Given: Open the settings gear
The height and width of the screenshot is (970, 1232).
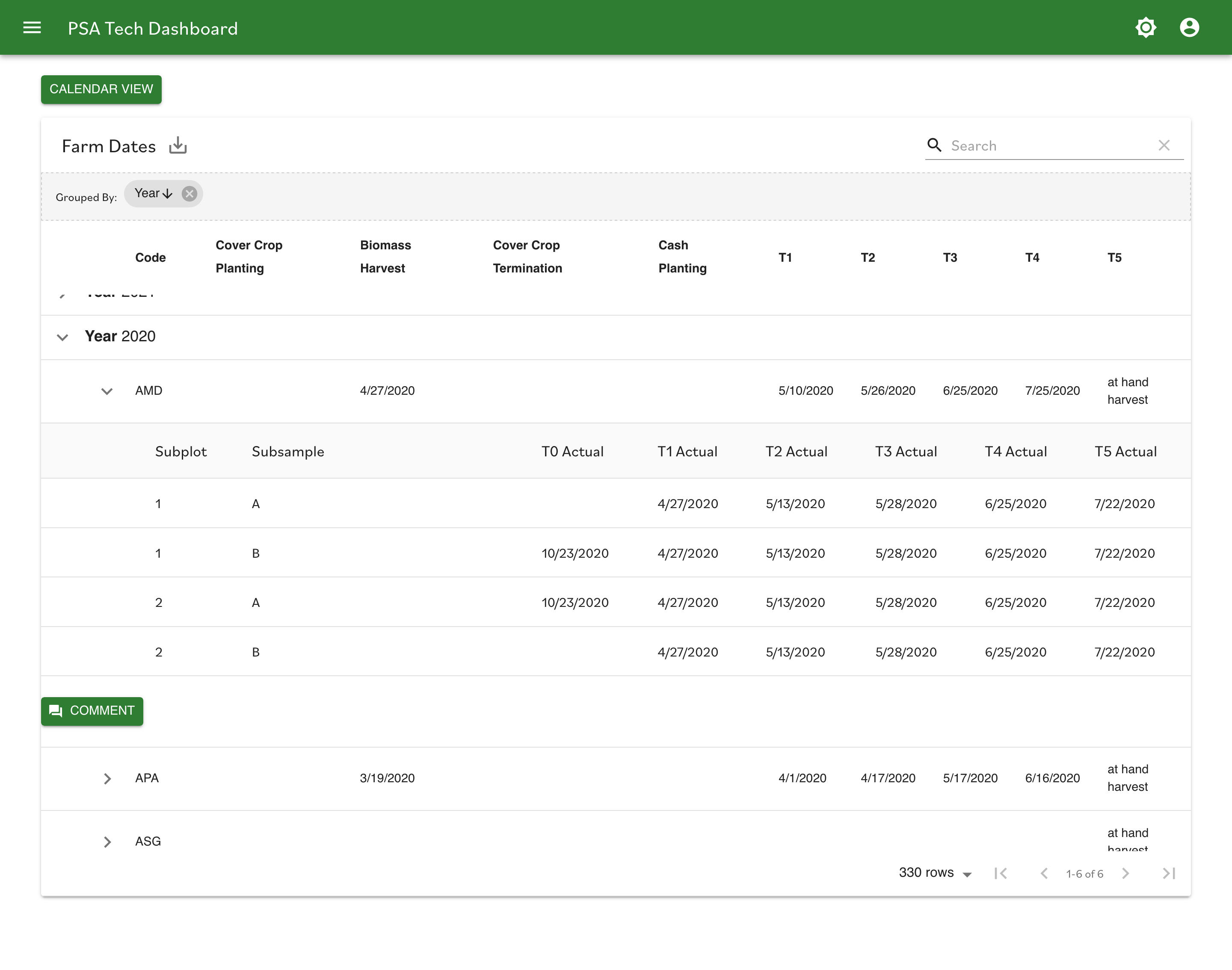Looking at the screenshot, I should 1146,27.
